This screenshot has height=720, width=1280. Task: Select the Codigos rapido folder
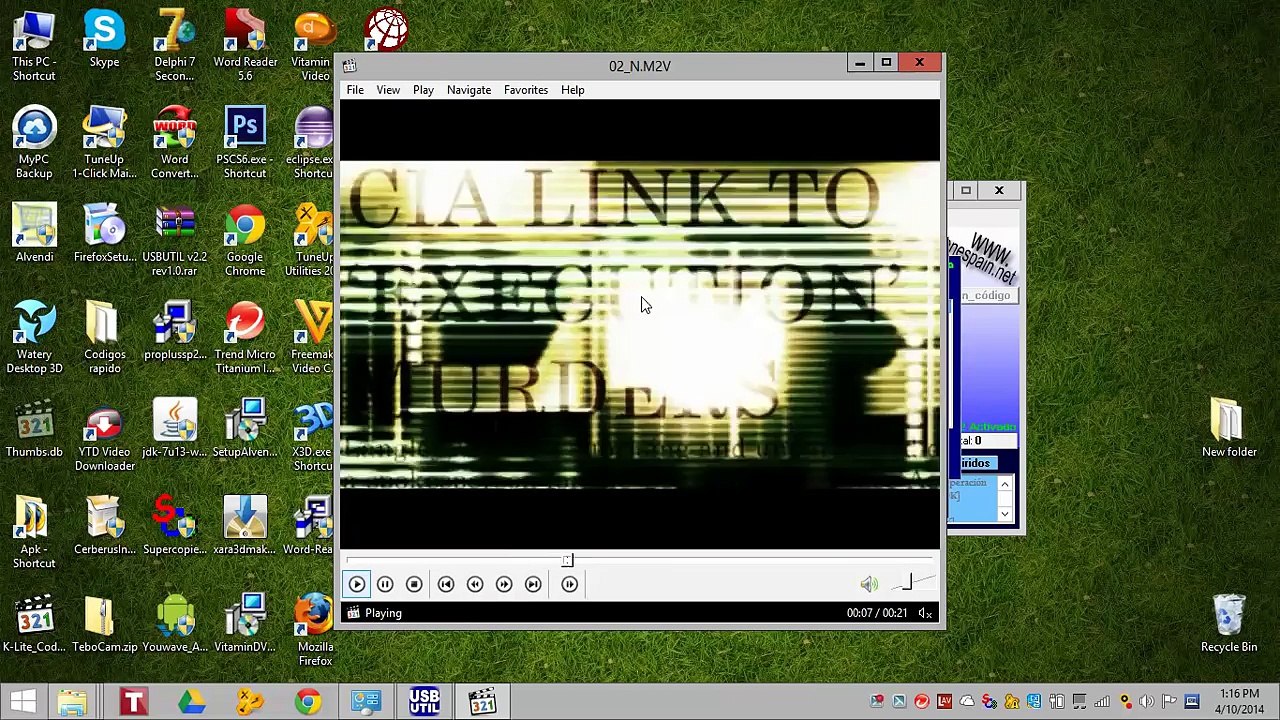click(104, 338)
